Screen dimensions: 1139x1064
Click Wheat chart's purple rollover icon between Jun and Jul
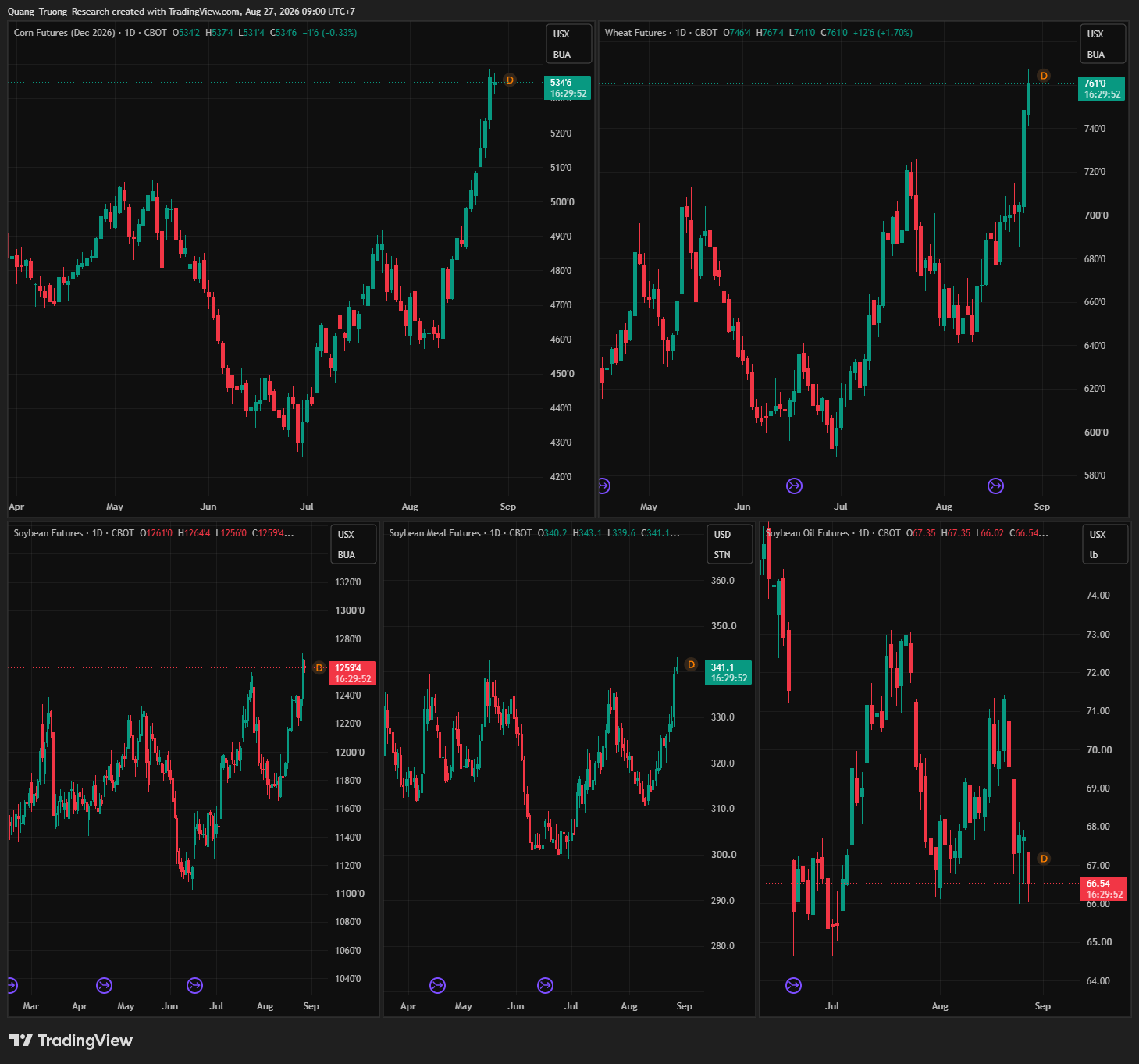[x=794, y=486]
